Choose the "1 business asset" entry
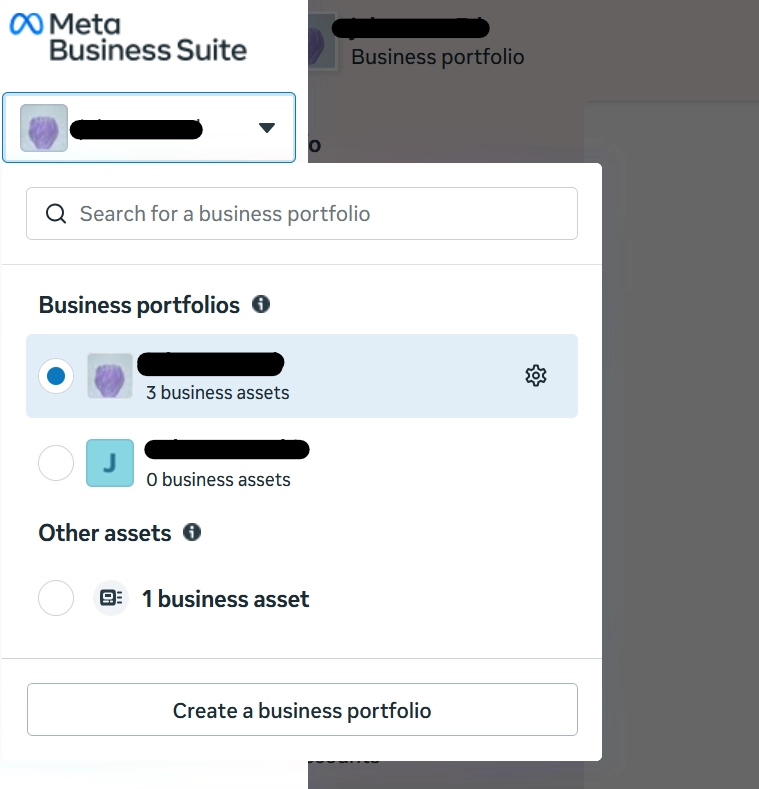 pyautogui.click(x=226, y=599)
